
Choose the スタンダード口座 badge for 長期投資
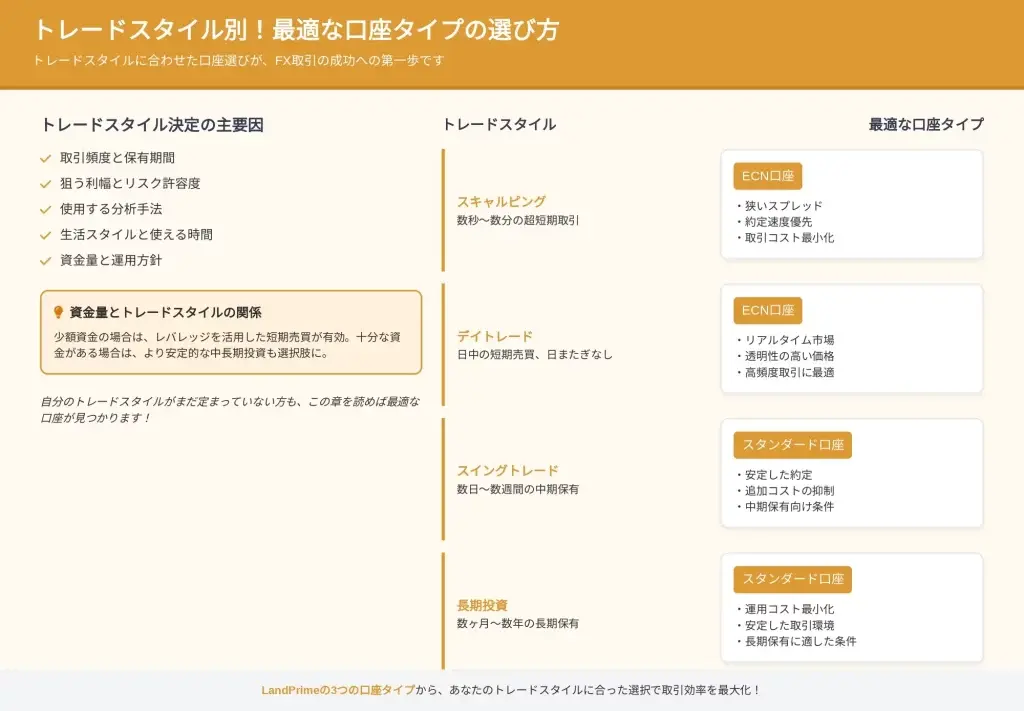(x=792, y=579)
